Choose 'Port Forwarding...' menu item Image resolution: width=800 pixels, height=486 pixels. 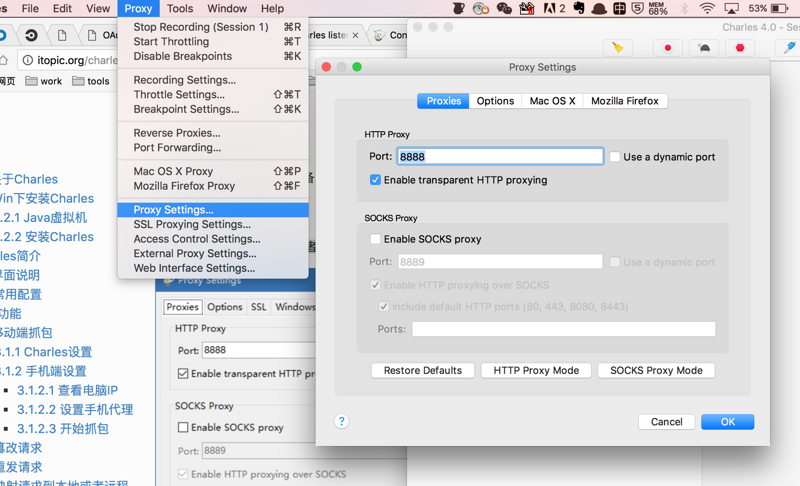click(x=213, y=147)
